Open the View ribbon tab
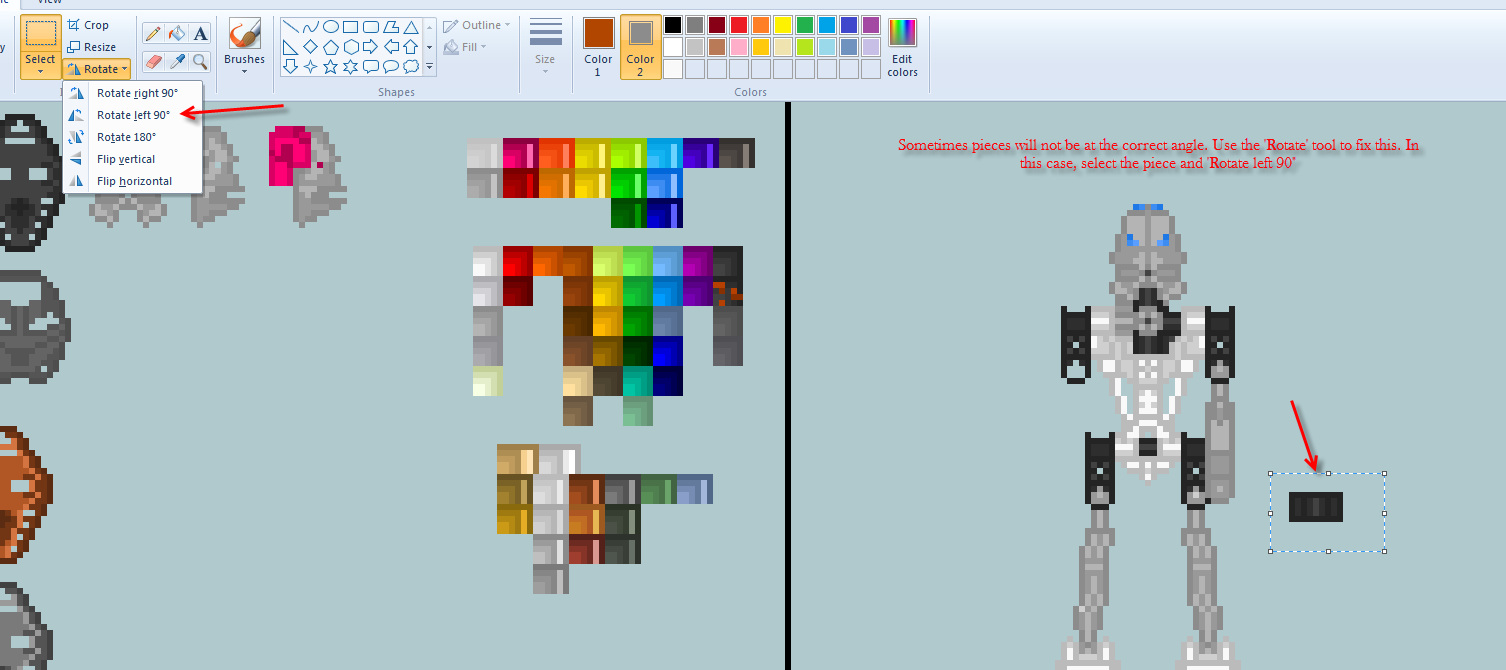 point(48,2)
